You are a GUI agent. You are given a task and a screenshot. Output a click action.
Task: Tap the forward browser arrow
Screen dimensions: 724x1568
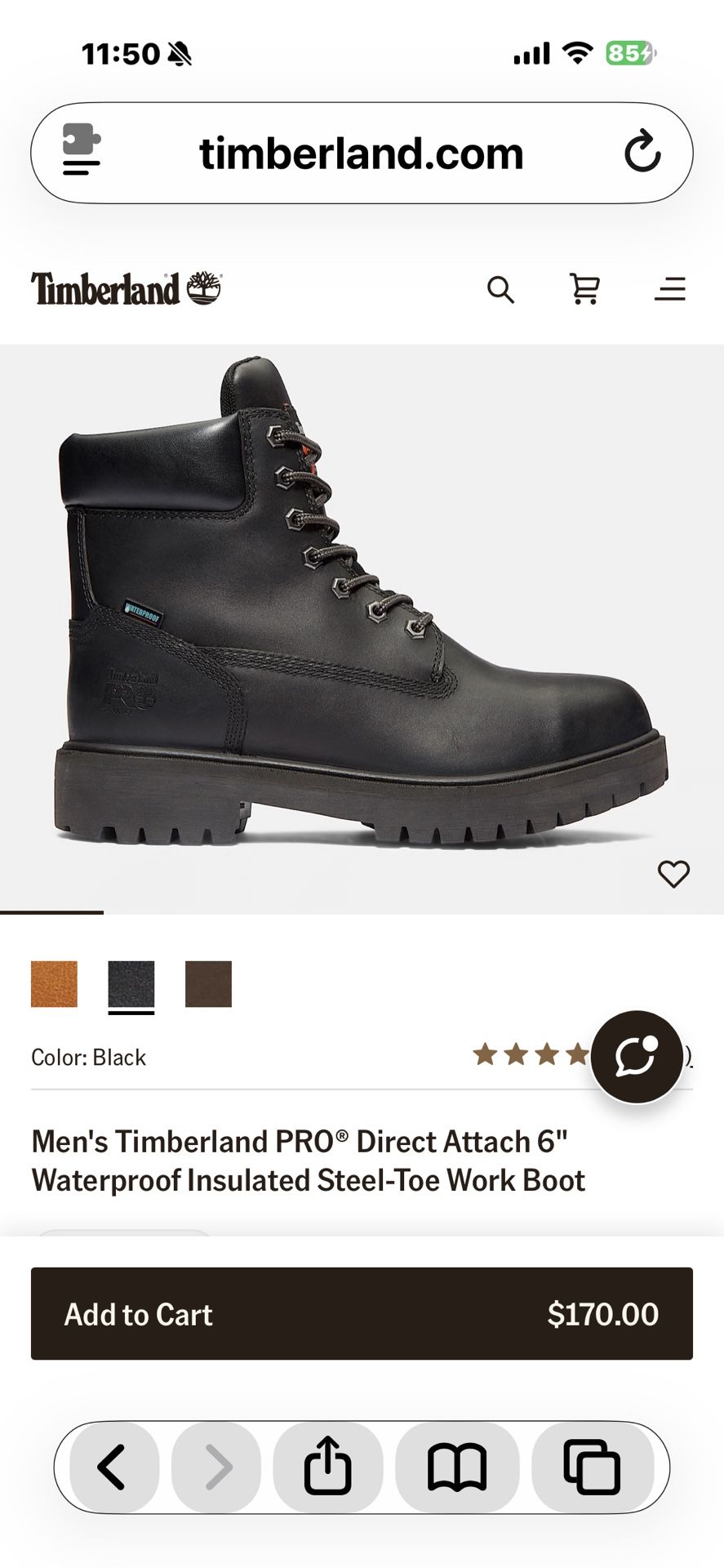pyautogui.click(x=216, y=1468)
